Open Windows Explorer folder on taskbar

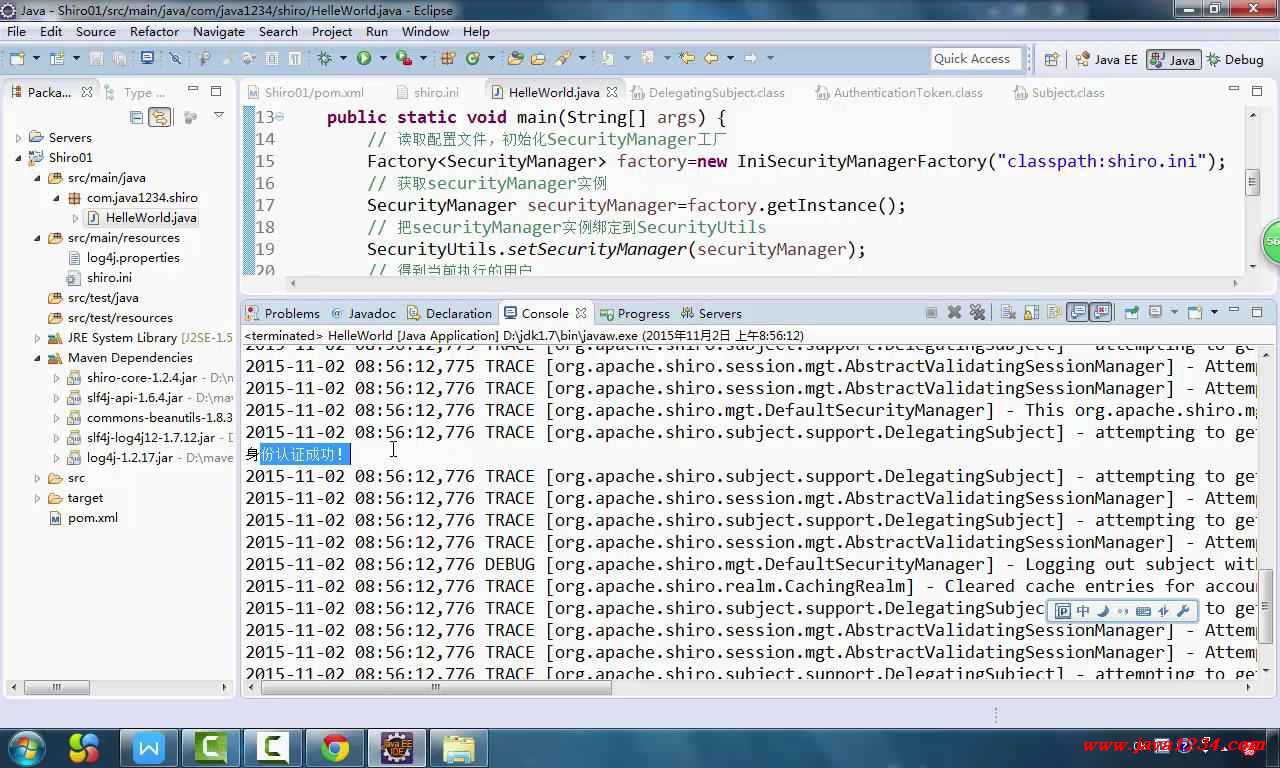(x=459, y=747)
